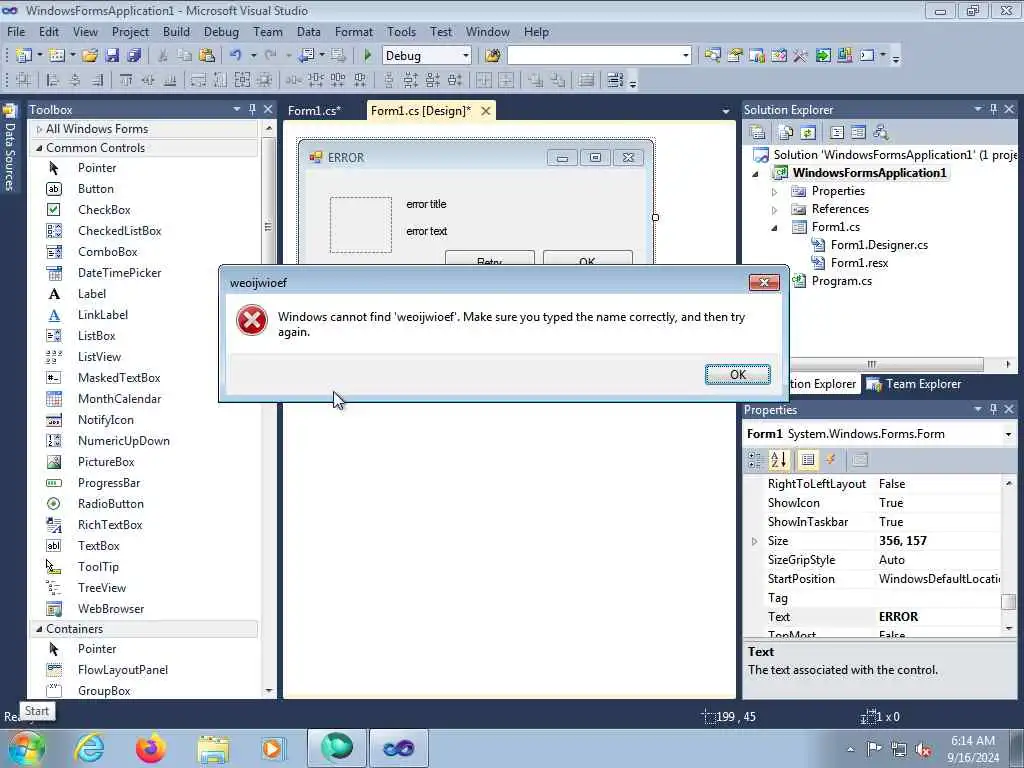The height and width of the screenshot is (768, 1024).
Task: Expand the All Windows Forms toolbox group
Action: (x=39, y=129)
